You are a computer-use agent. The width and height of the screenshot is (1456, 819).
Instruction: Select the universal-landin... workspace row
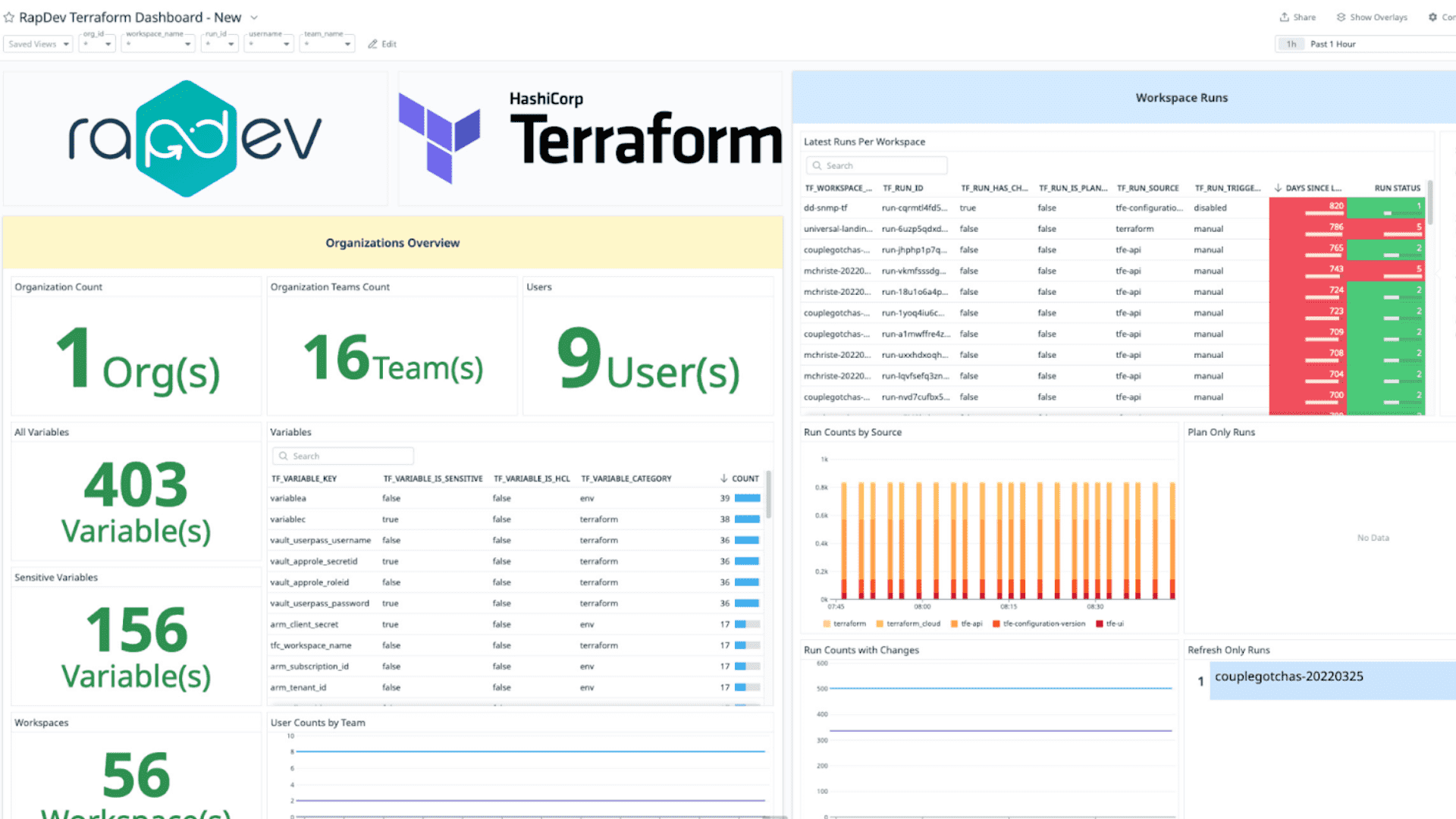[x=1114, y=229]
